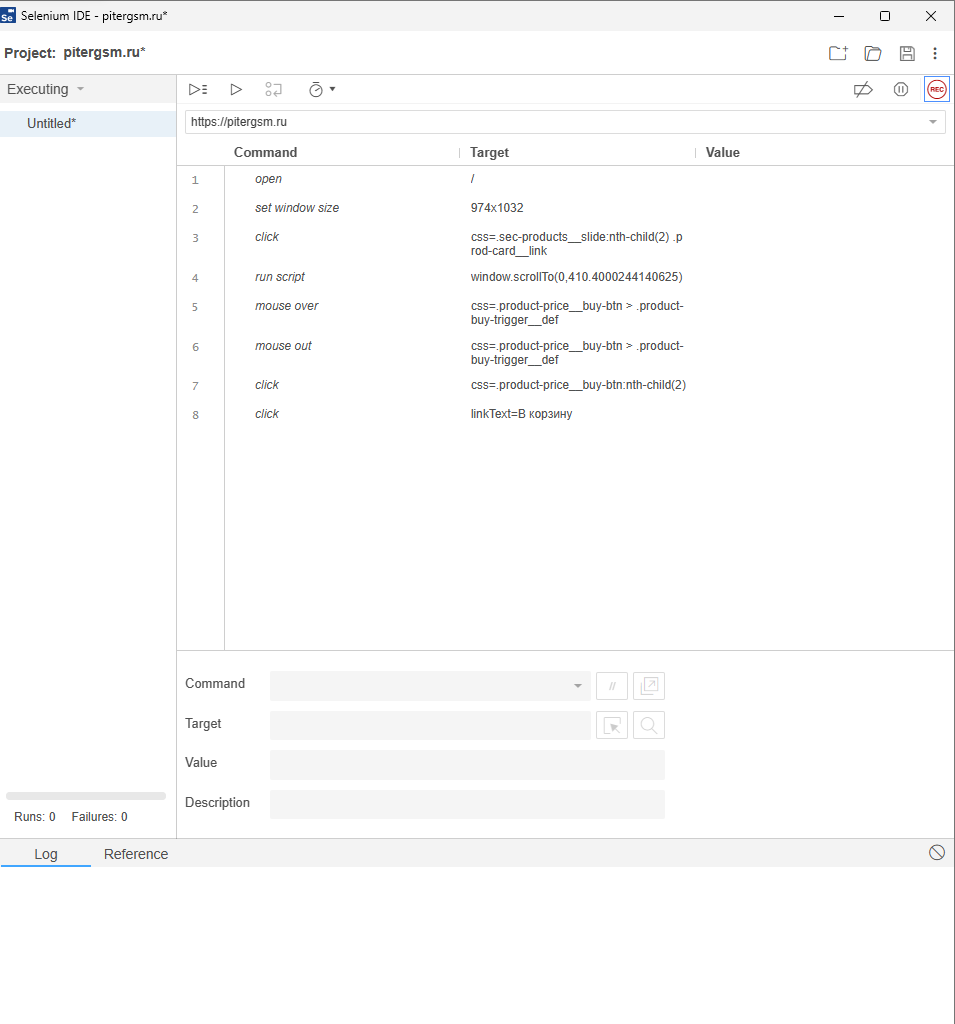Screen dimensions: 955x1024
Task: Click the Failures: 0 counter
Action: coord(99,817)
